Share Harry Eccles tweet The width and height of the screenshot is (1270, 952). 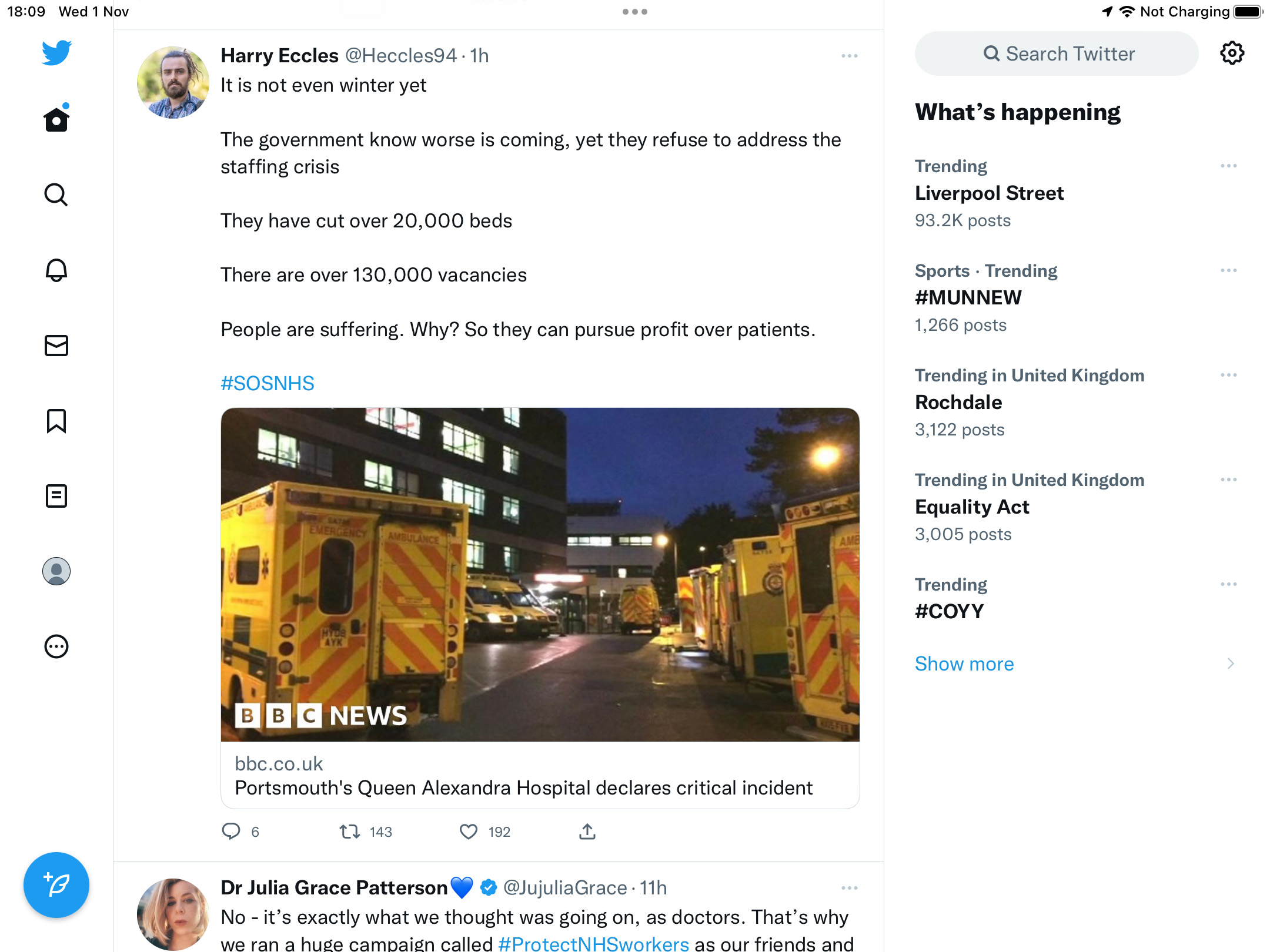click(x=587, y=831)
